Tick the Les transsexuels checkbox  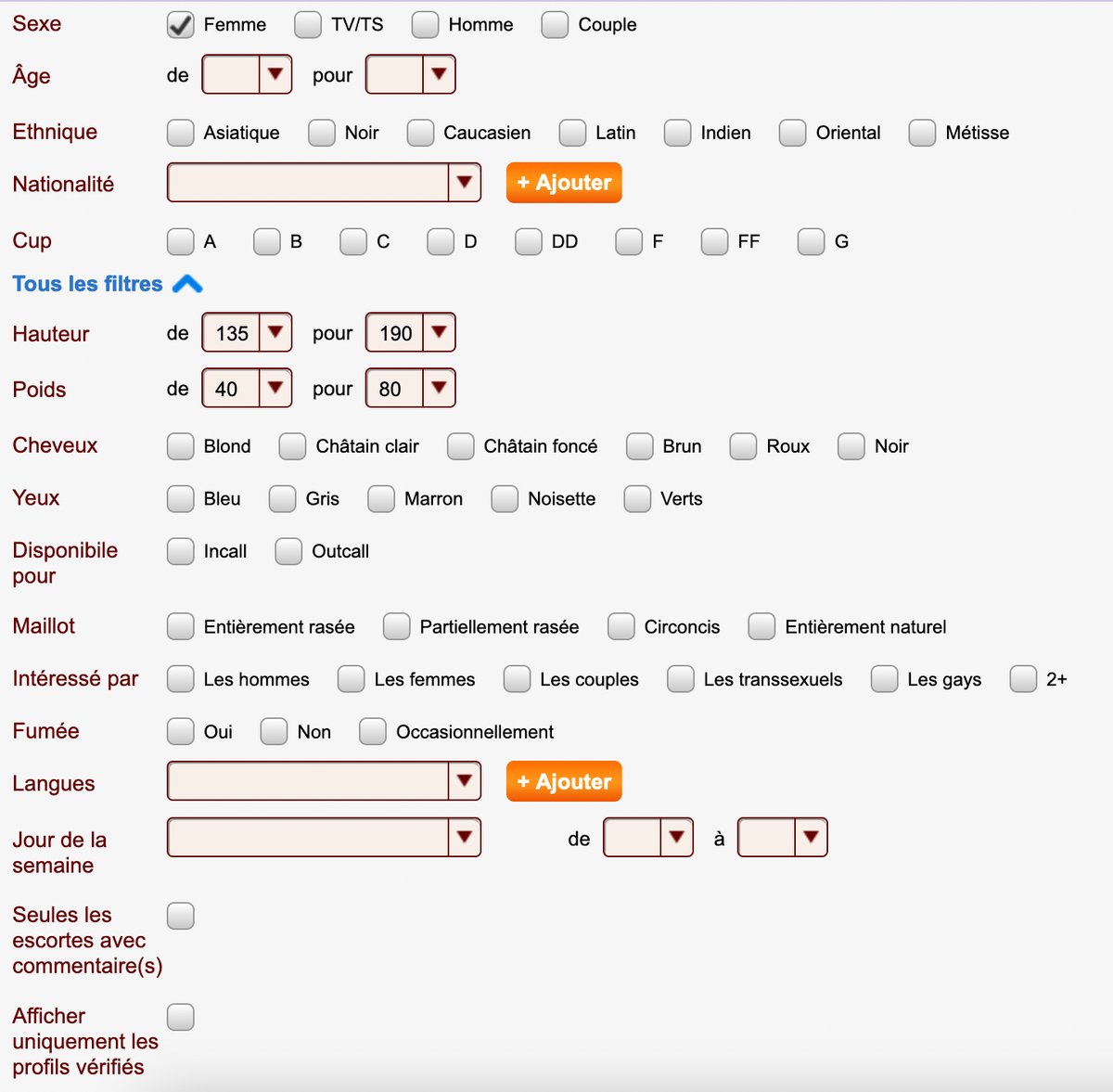tap(681, 679)
